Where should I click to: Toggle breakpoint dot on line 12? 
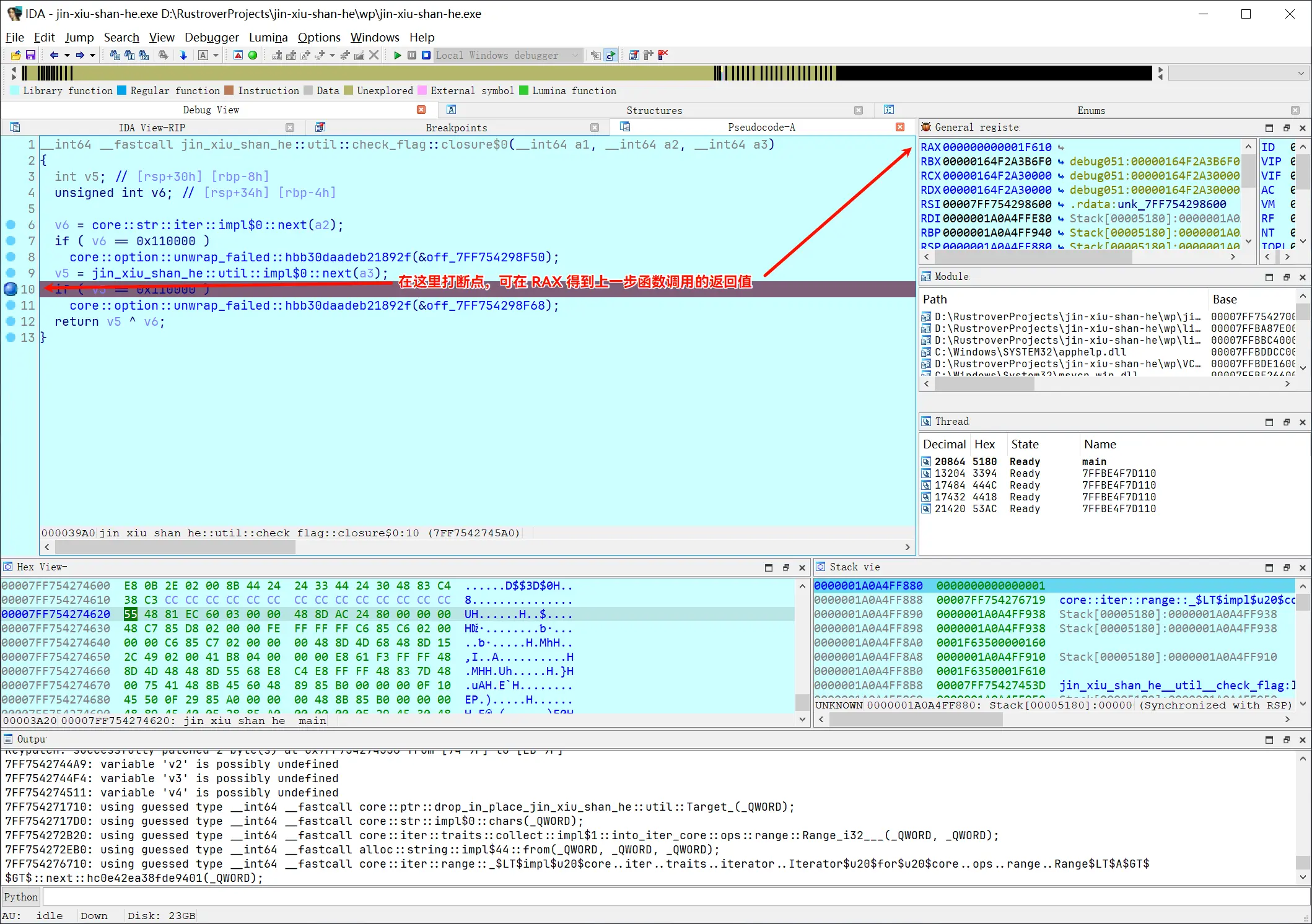(11, 321)
